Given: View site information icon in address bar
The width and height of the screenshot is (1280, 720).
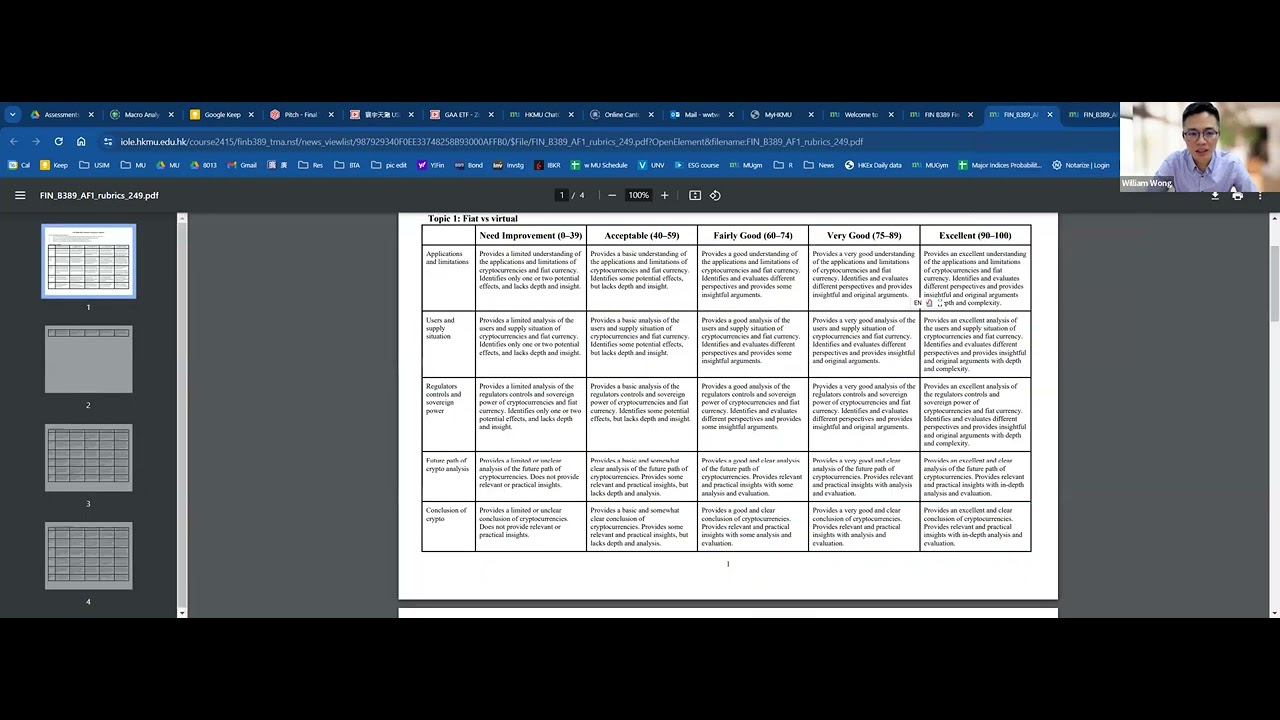Looking at the screenshot, I should pos(108,141).
